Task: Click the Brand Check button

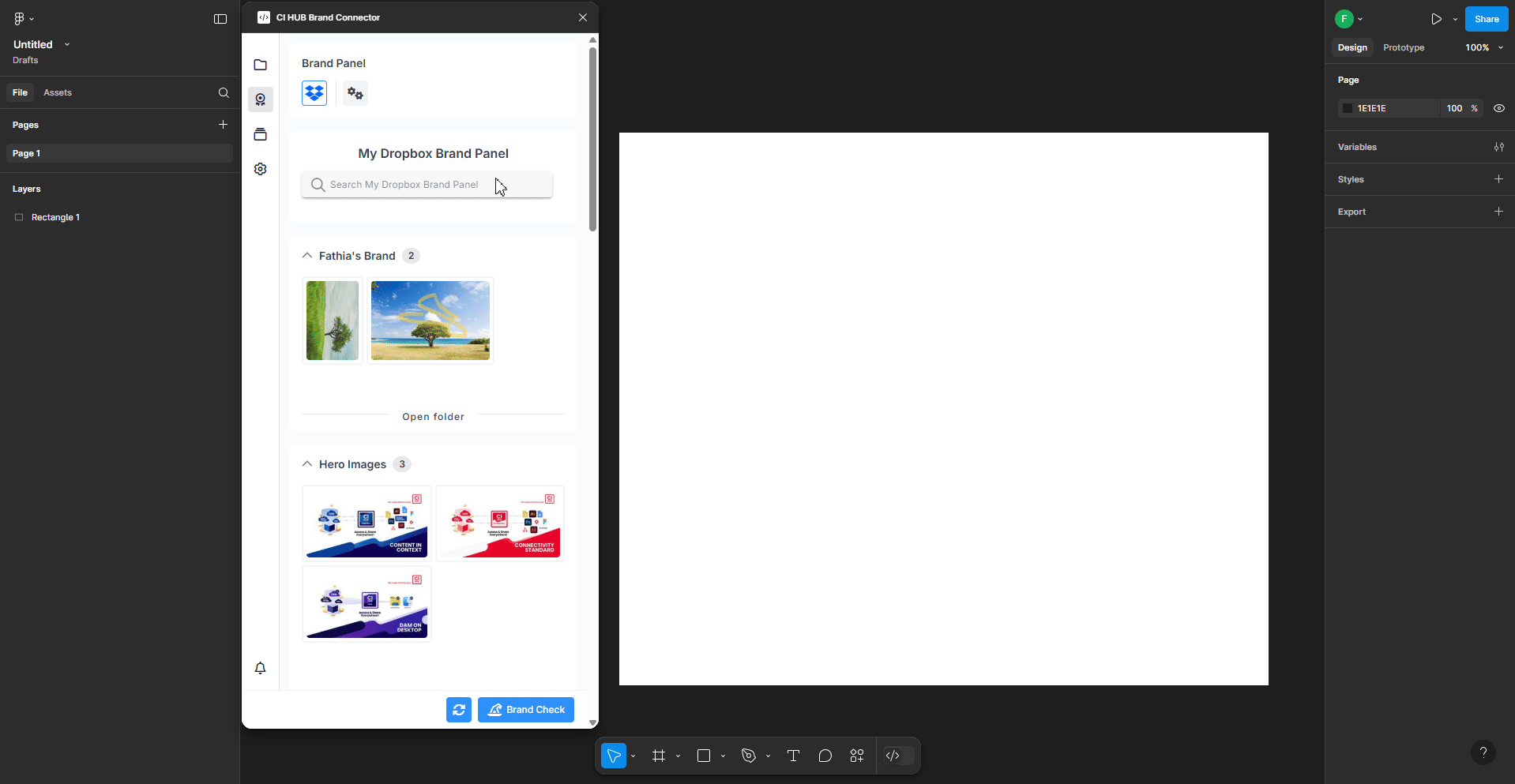Action: point(526,710)
